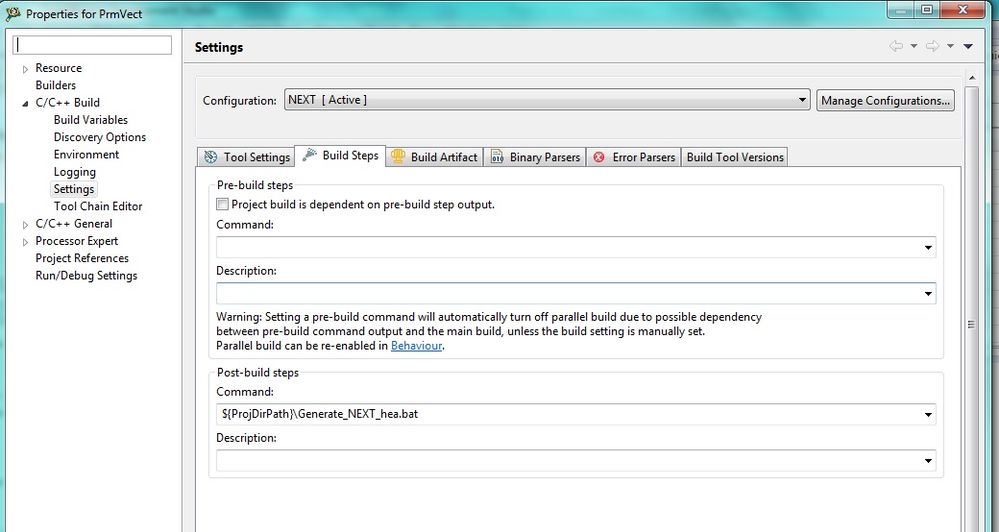Viewport: 999px width, 532px height.
Task: Select C/C++ General in the tree
Action: tap(73, 224)
